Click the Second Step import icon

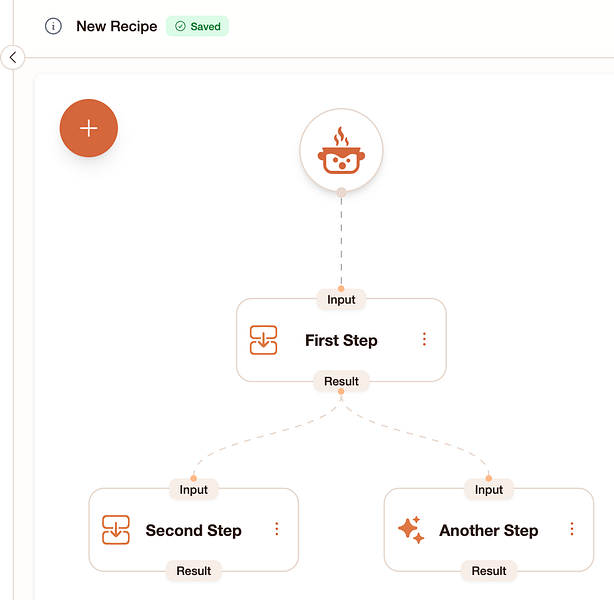click(x=116, y=530)
